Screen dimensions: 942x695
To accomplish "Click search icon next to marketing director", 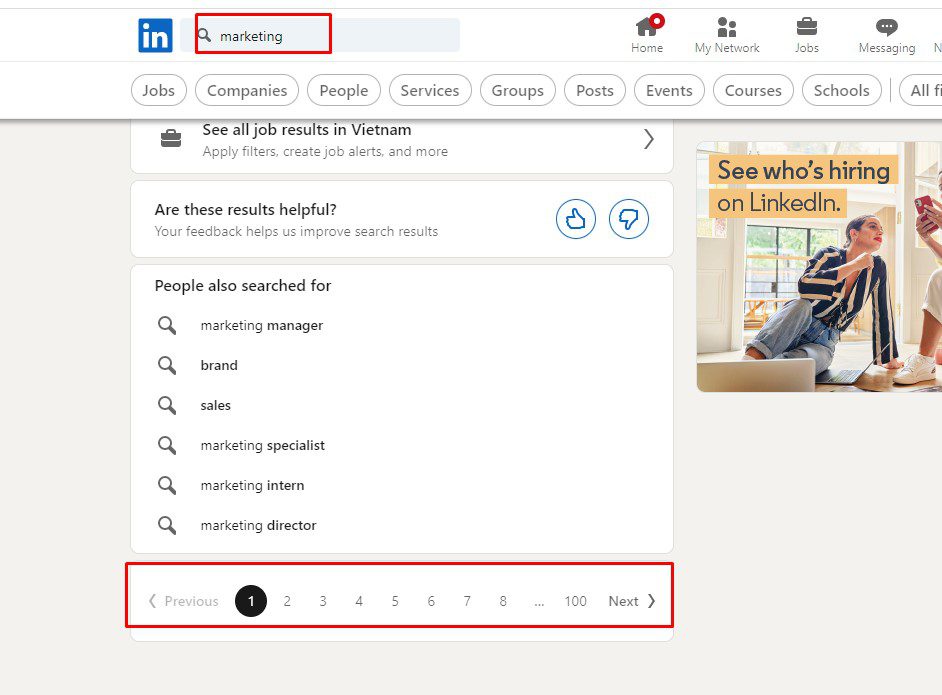I will point(166,525).
